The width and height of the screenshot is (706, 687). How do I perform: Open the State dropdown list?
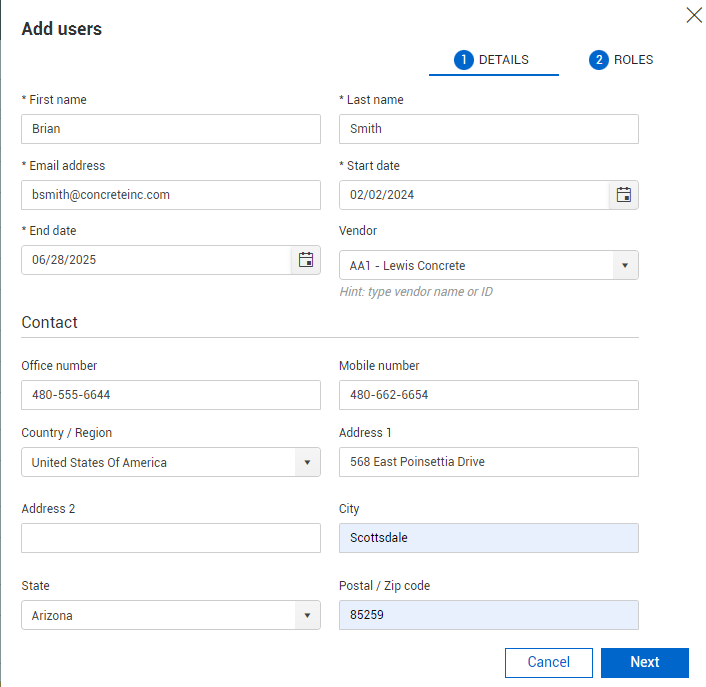(x=306, y=615)
